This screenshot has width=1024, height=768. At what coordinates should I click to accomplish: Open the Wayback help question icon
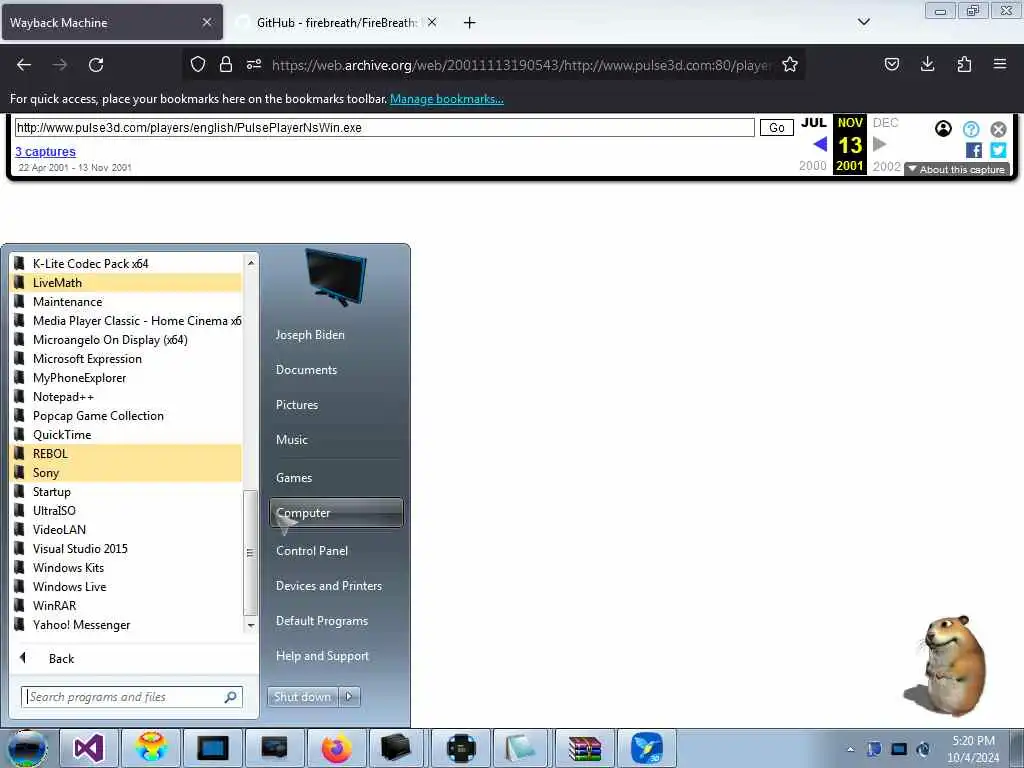(x=971, y=129)
